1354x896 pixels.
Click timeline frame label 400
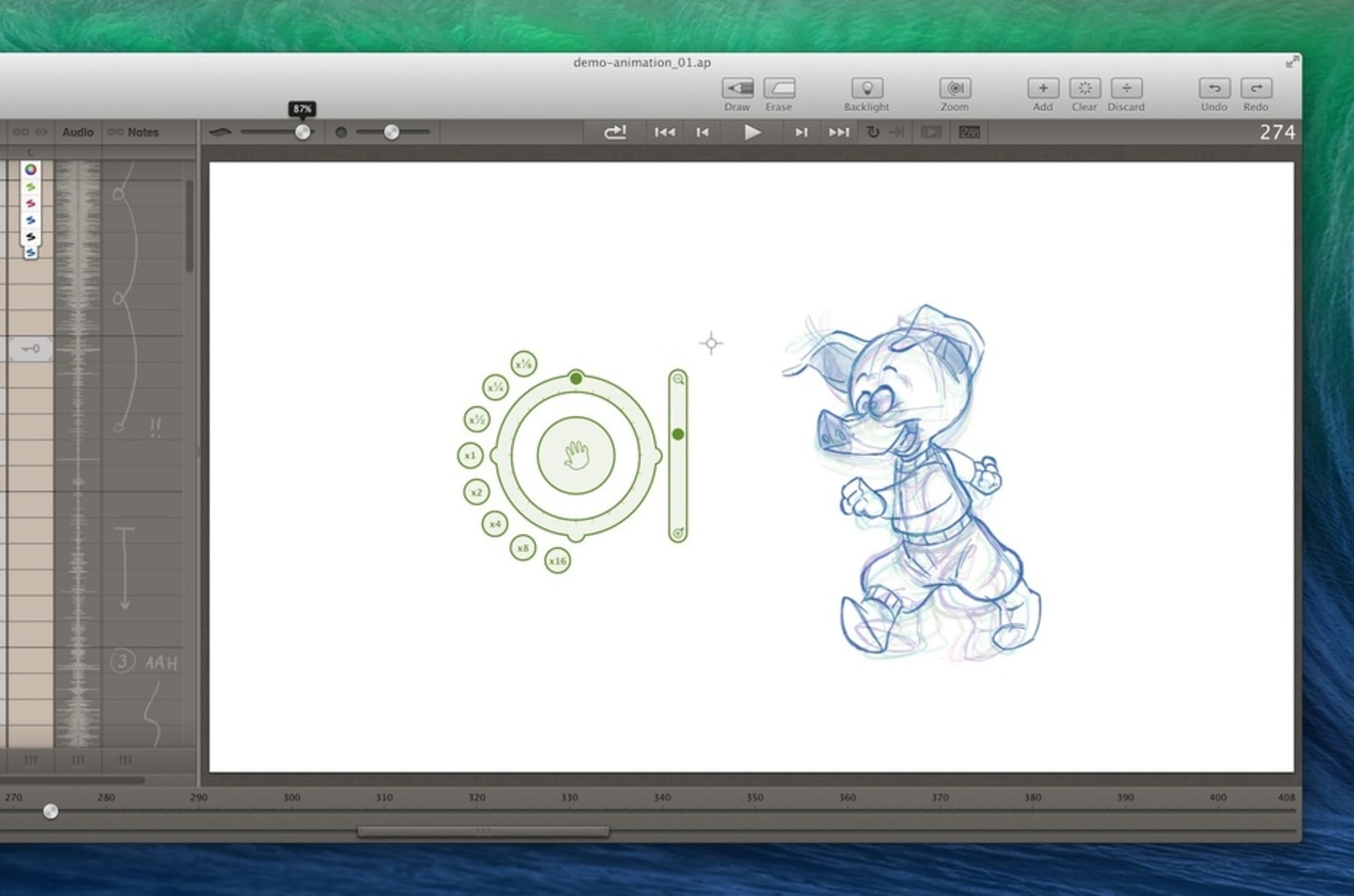(x=1218, y=797)
